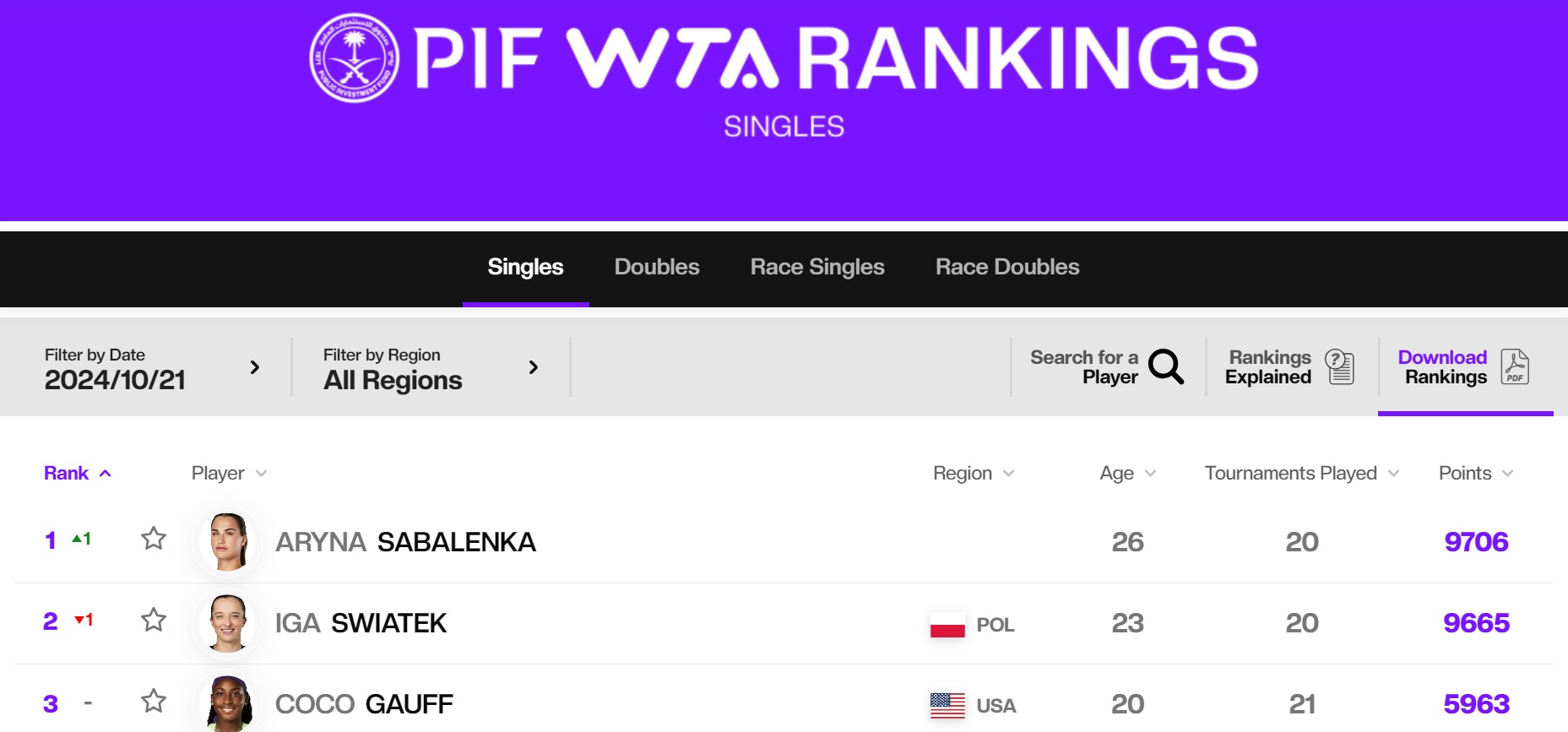1568x732 pixels.
Task: Click the USA flag icon
Action: 947,705
